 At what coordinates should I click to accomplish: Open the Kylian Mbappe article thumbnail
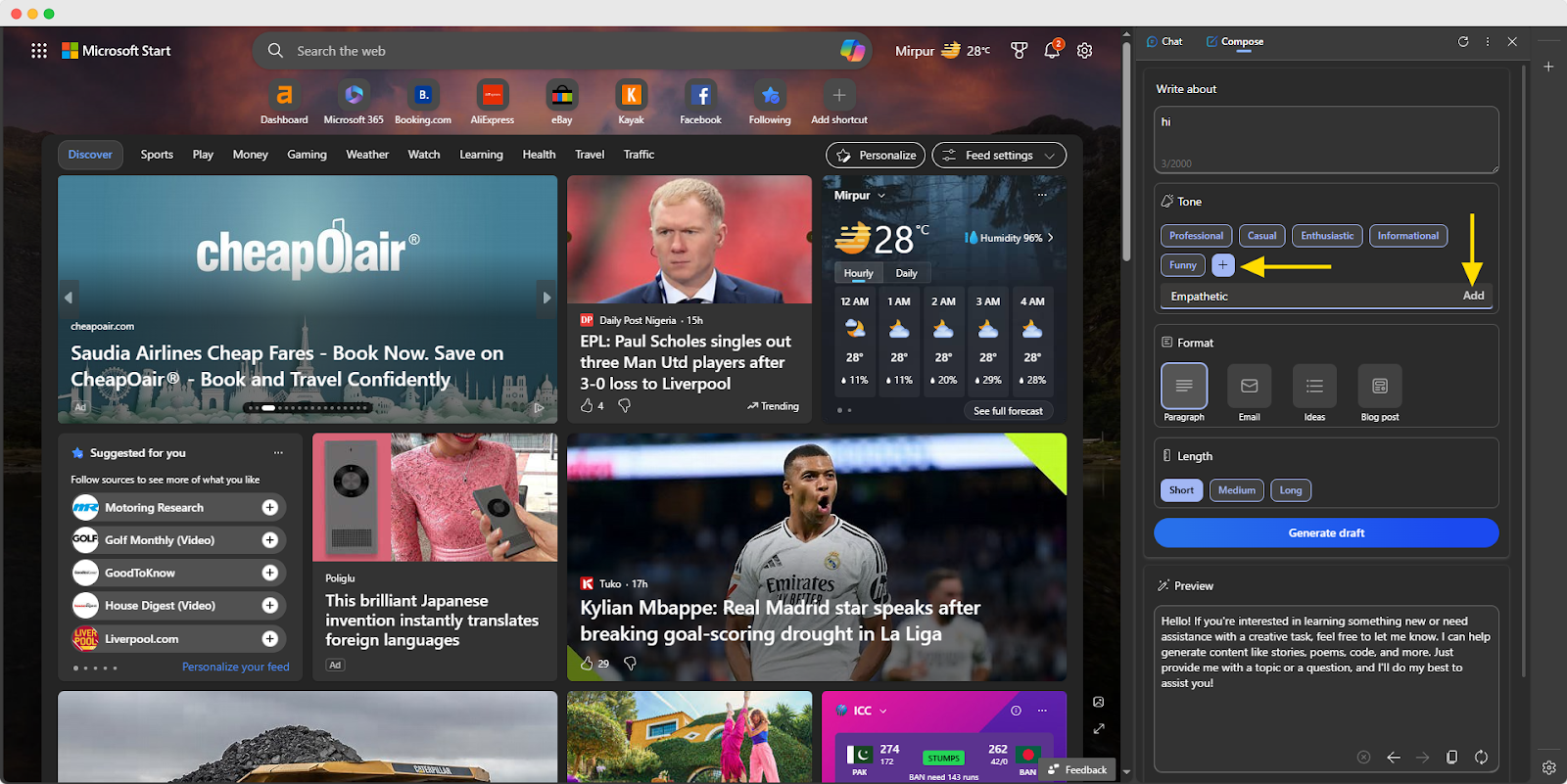click(817, 557)
